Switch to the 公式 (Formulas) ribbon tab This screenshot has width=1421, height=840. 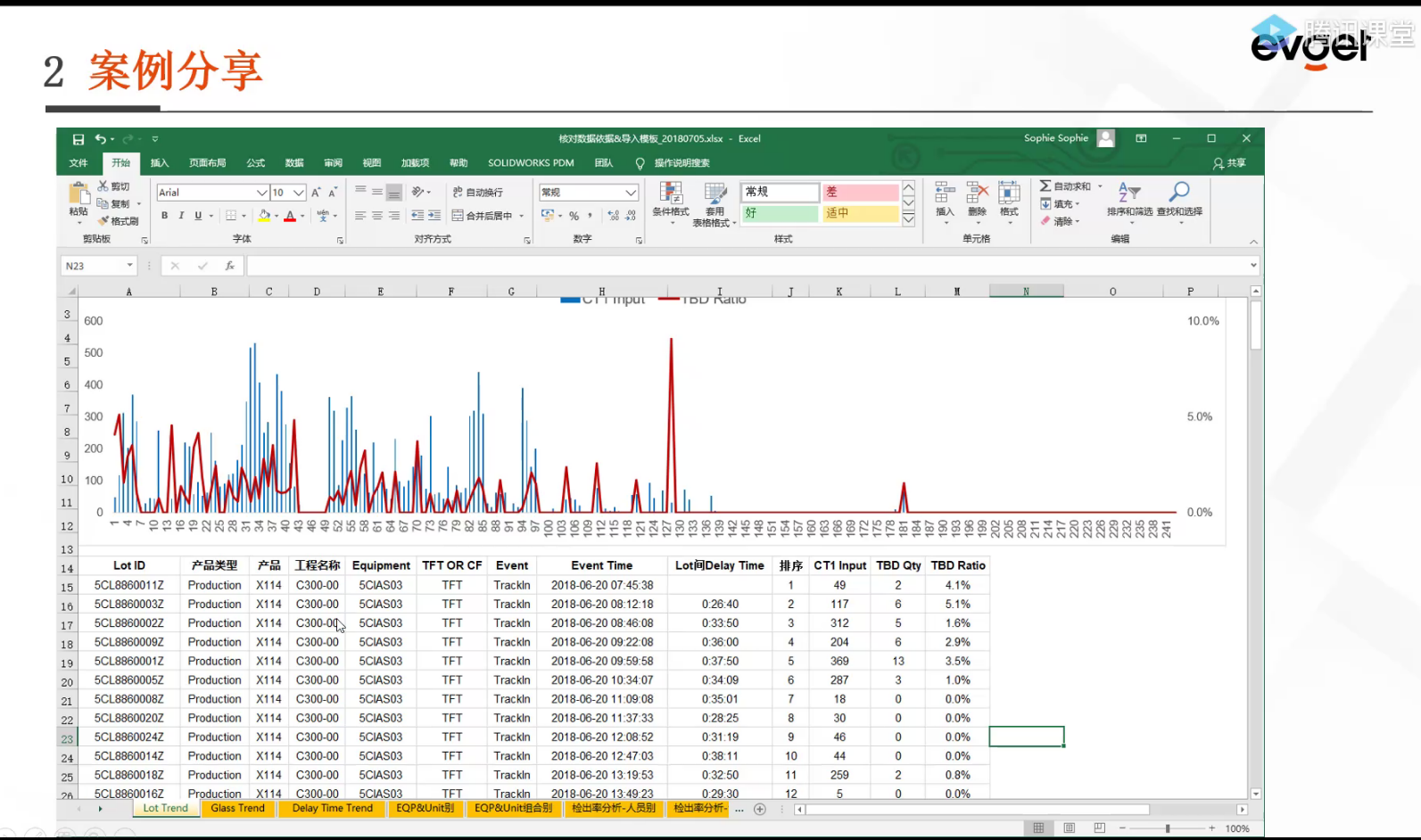click(256, 163)
